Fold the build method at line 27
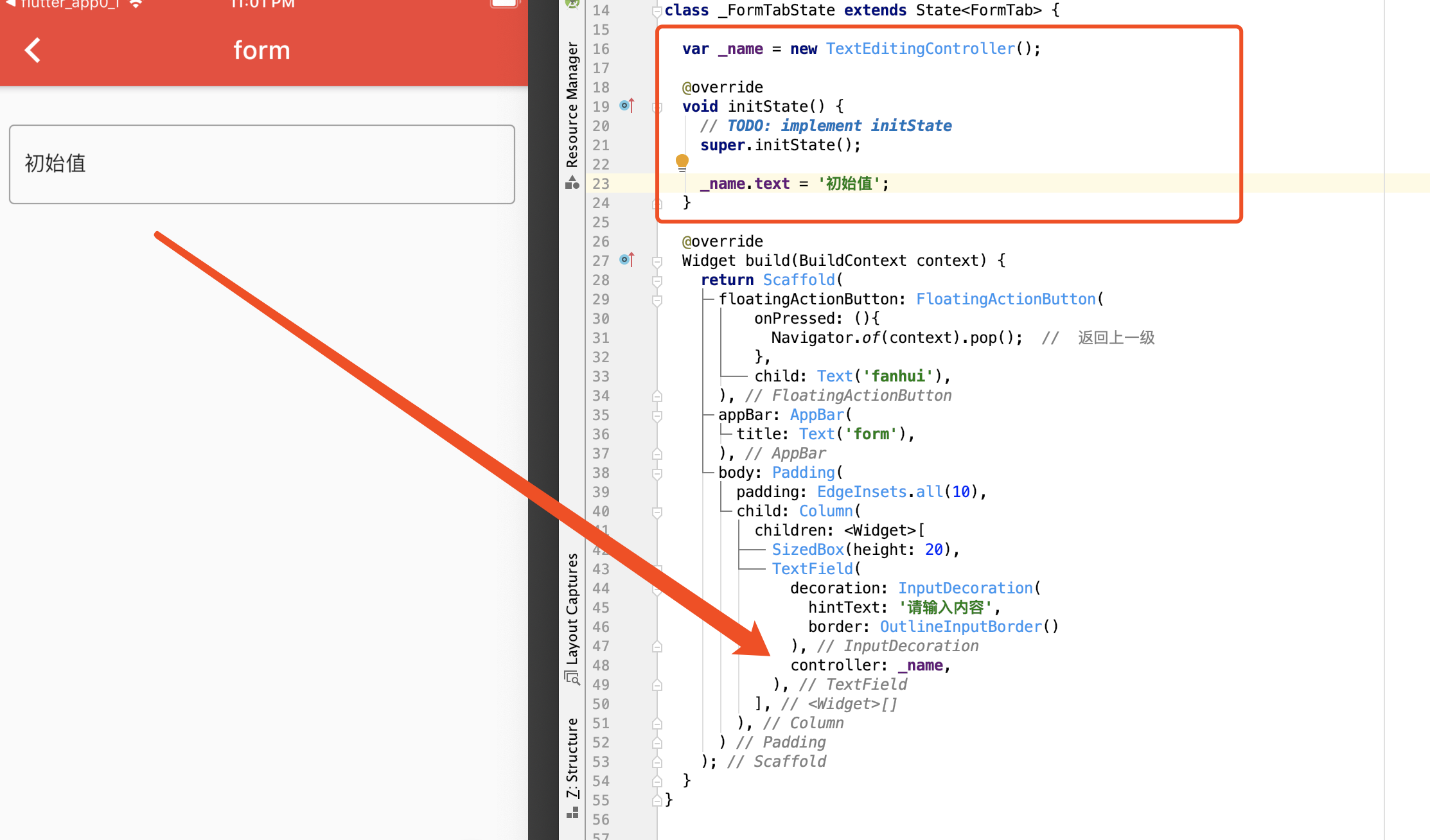Image resolution: width=1430 pixels, height=840 pixels. (x=657, y=261)
